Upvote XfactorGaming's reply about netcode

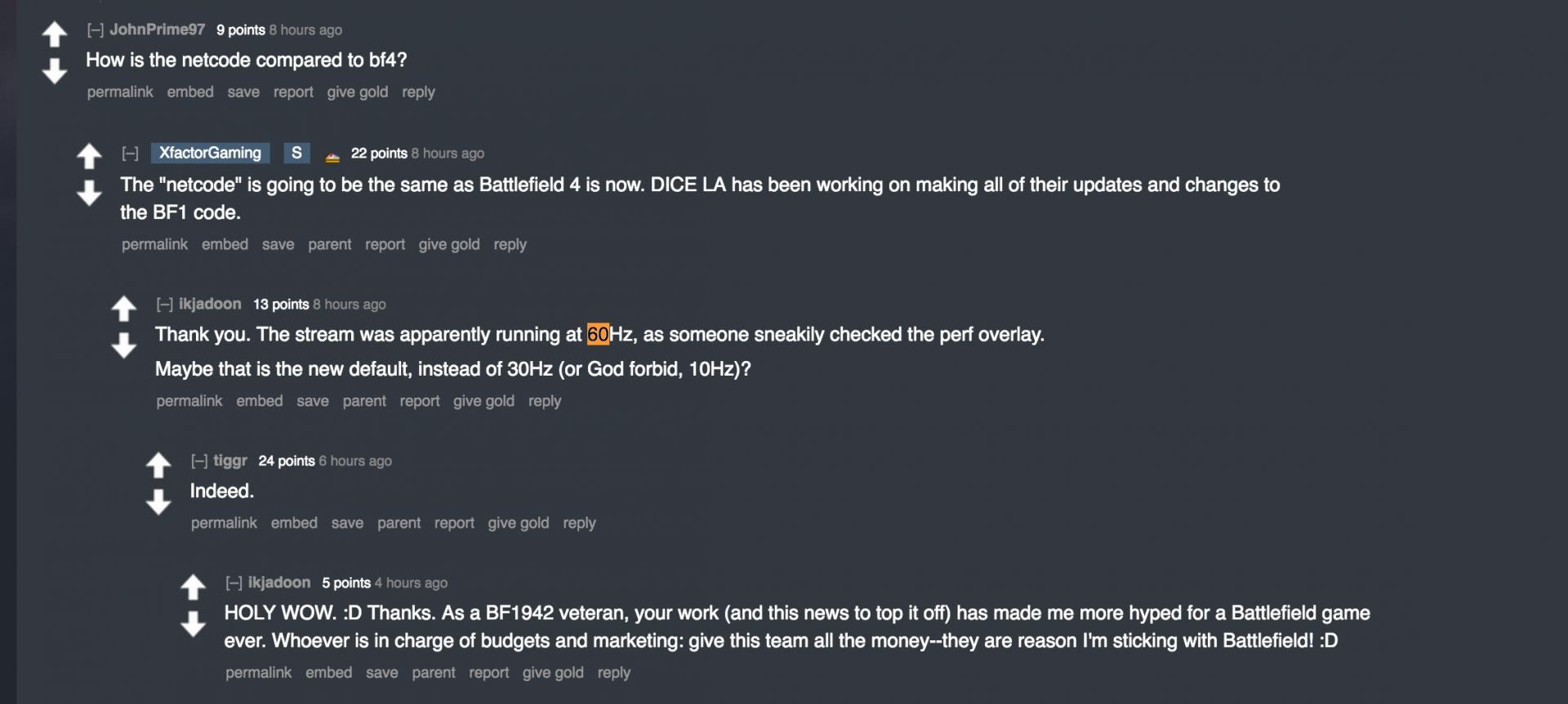[x=89, y=155]
